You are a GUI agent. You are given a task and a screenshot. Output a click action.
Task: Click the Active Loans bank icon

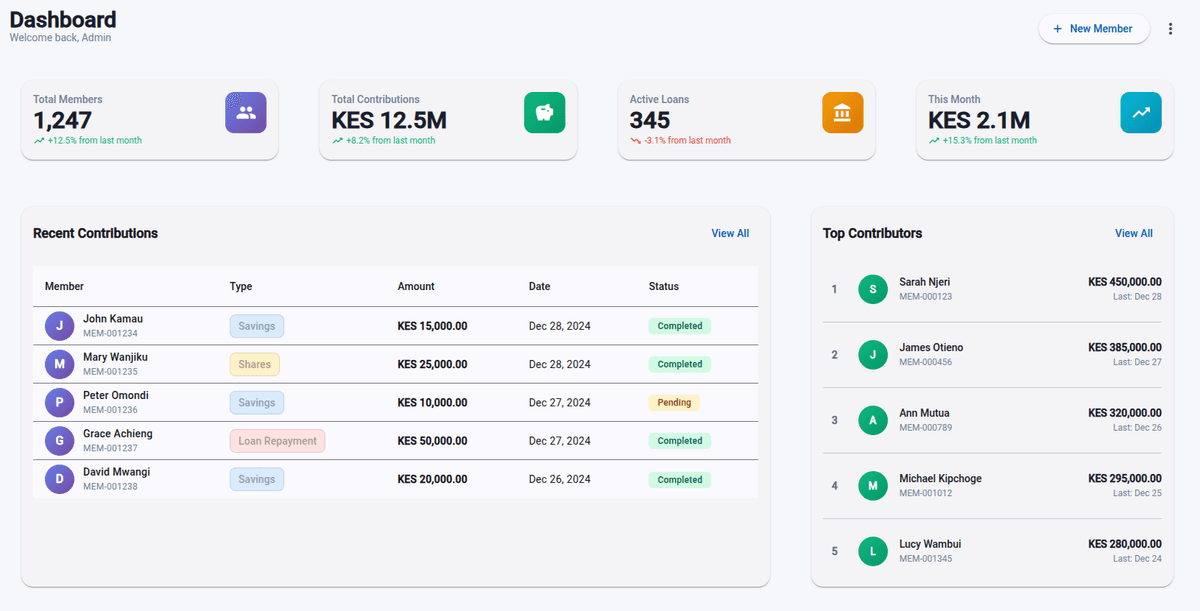[843, 113]
